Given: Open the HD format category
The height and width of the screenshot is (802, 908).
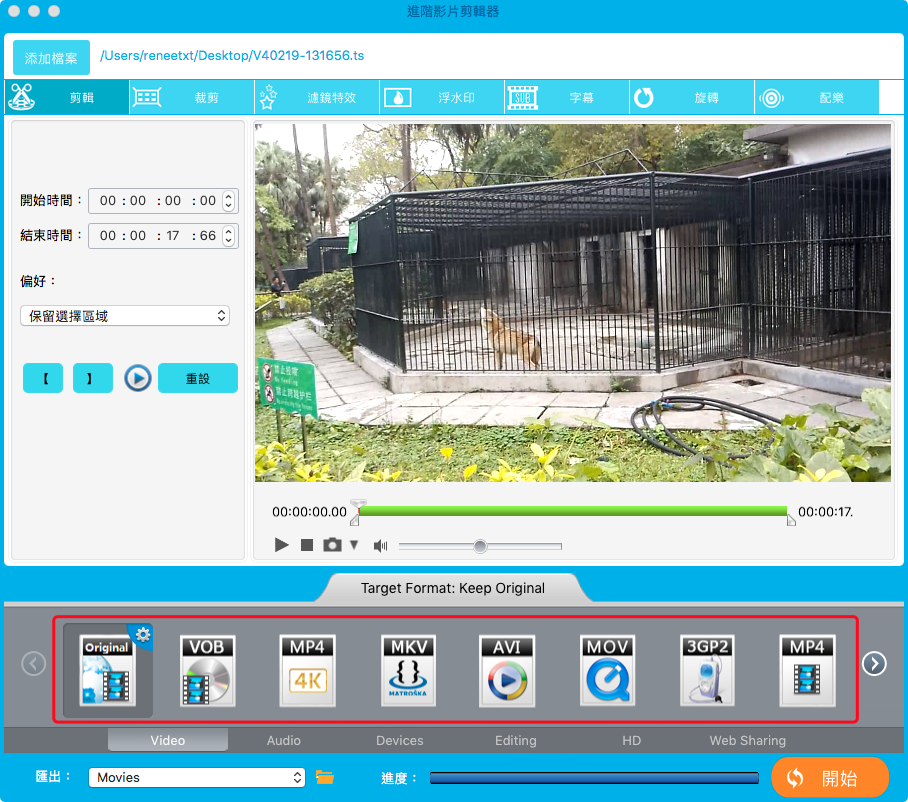Looking at the screenshot, I should (x=631, y=740).
